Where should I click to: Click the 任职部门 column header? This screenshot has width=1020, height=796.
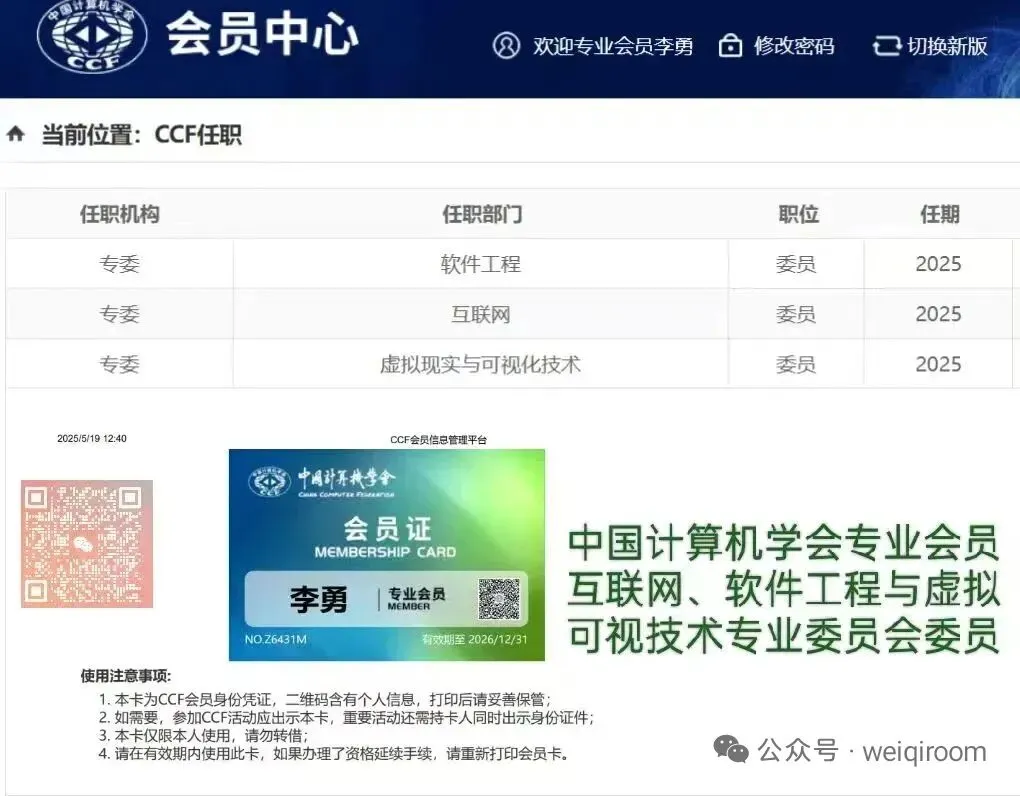[x=482, y=214]
